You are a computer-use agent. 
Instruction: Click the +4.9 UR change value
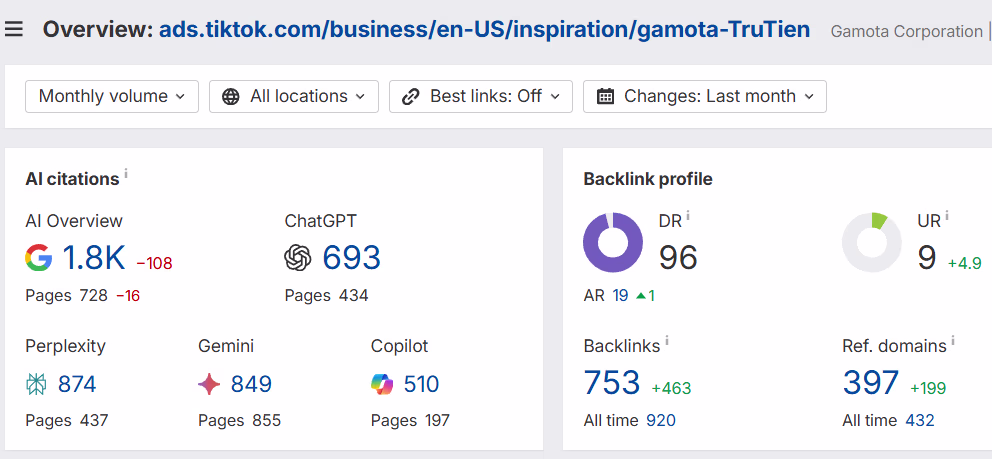pyautogui.click(x=965, y=263)
